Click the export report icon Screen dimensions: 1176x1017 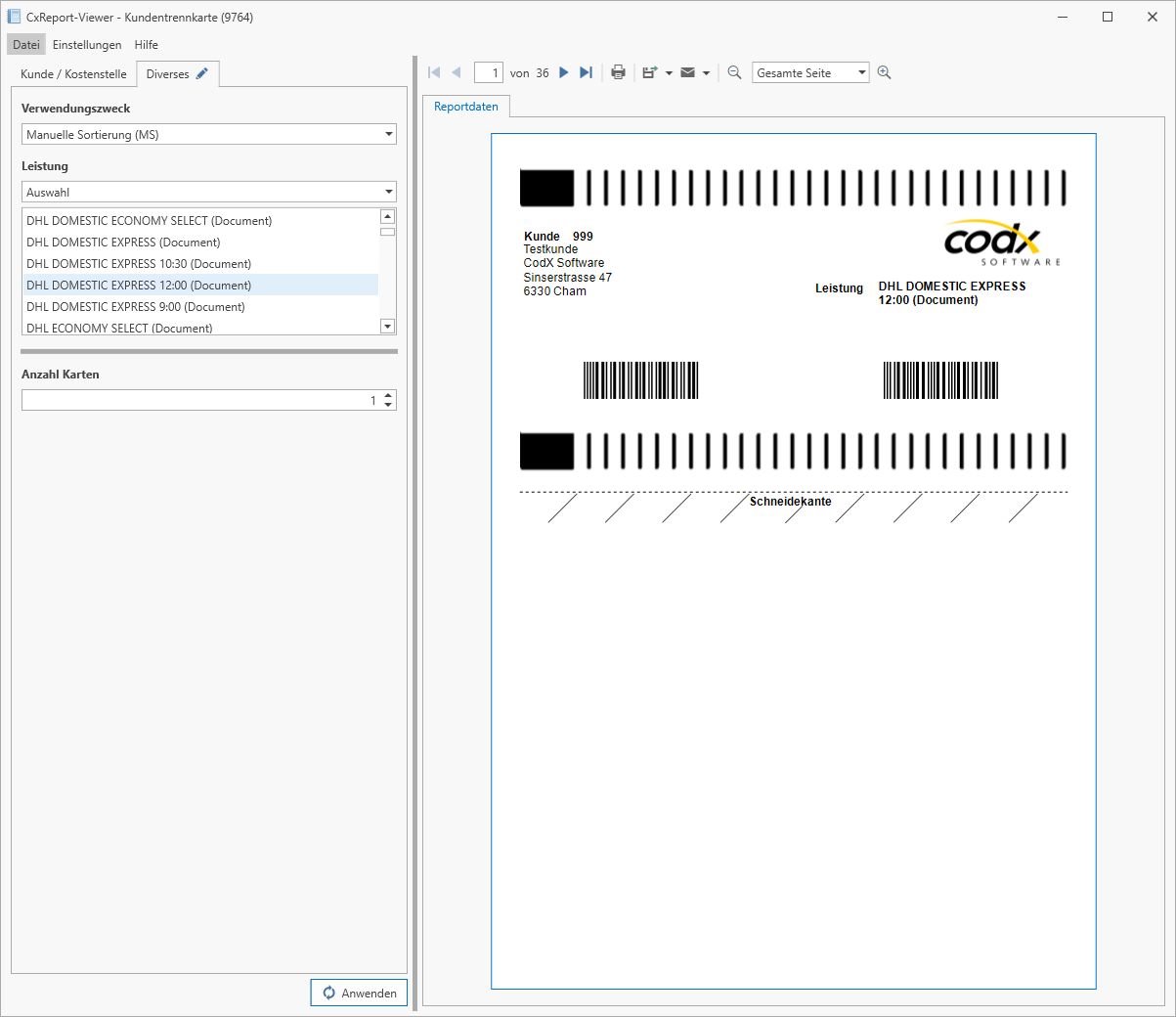click(649, 72)
